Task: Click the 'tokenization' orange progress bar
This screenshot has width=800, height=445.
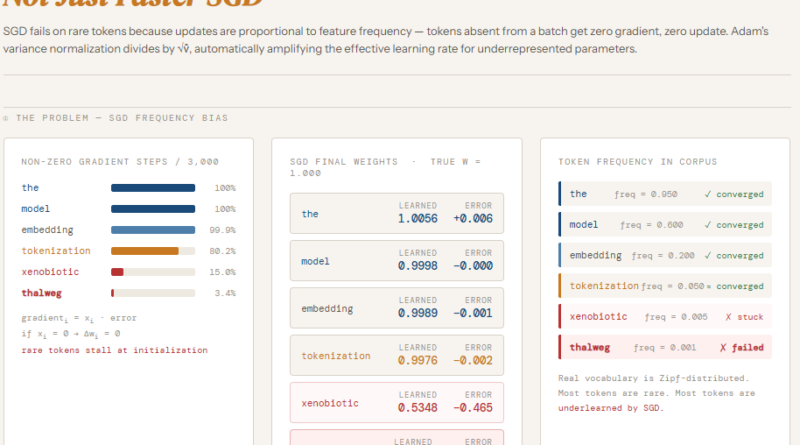Action: tap(153, 251)
